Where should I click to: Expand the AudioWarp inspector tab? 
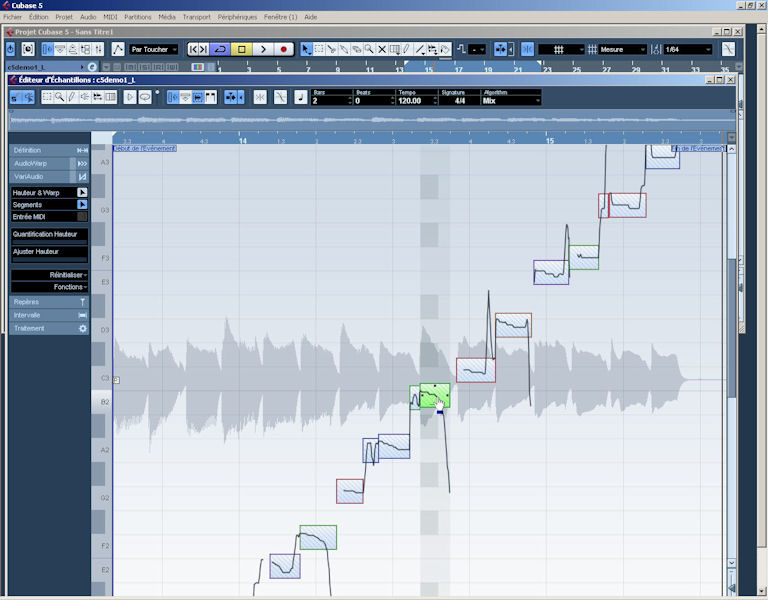(x=49, y=164)
